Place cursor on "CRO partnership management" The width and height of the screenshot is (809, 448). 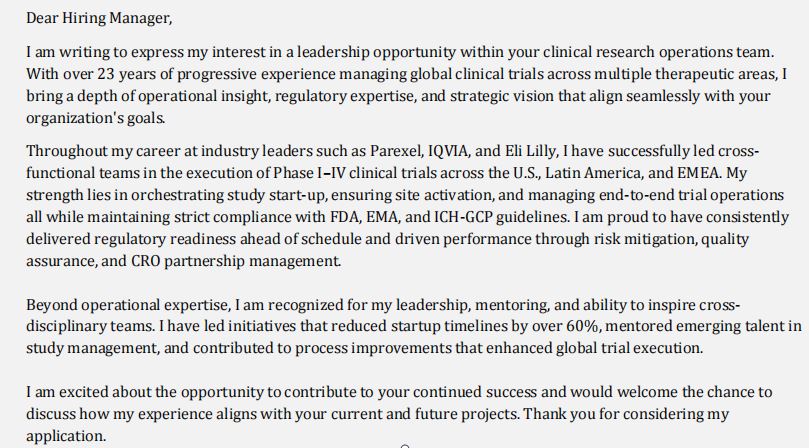point(235,261)
